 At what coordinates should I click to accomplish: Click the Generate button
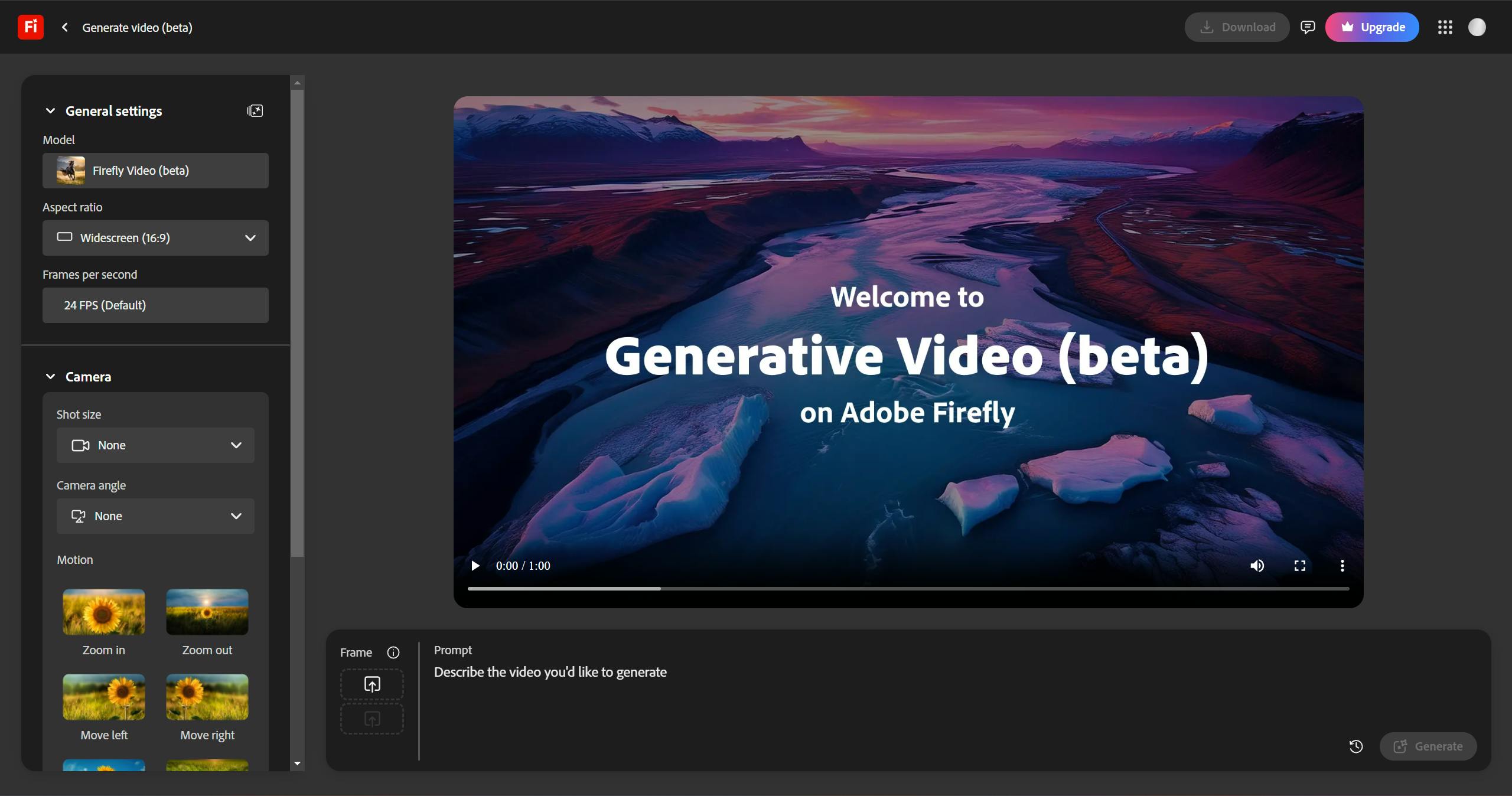pos(1428,746)
